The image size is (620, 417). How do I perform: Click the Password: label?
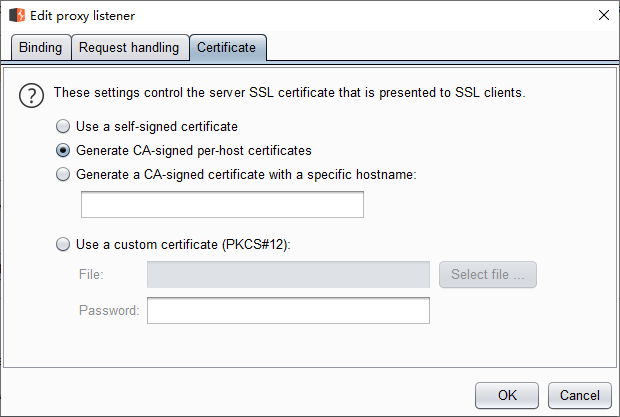point(109,311)
